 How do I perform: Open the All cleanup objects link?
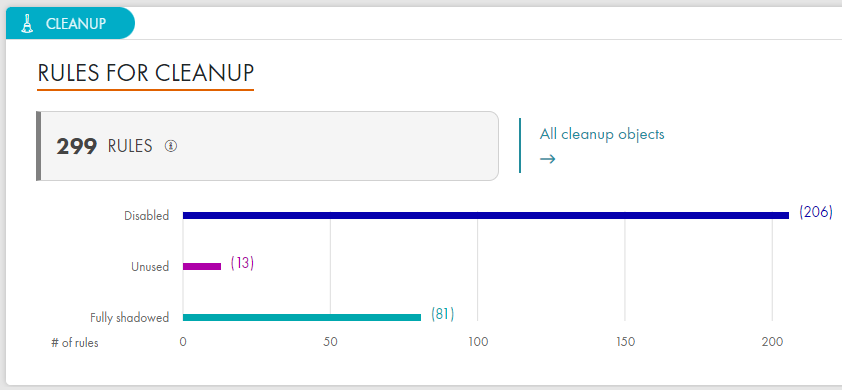coord(602,134)
